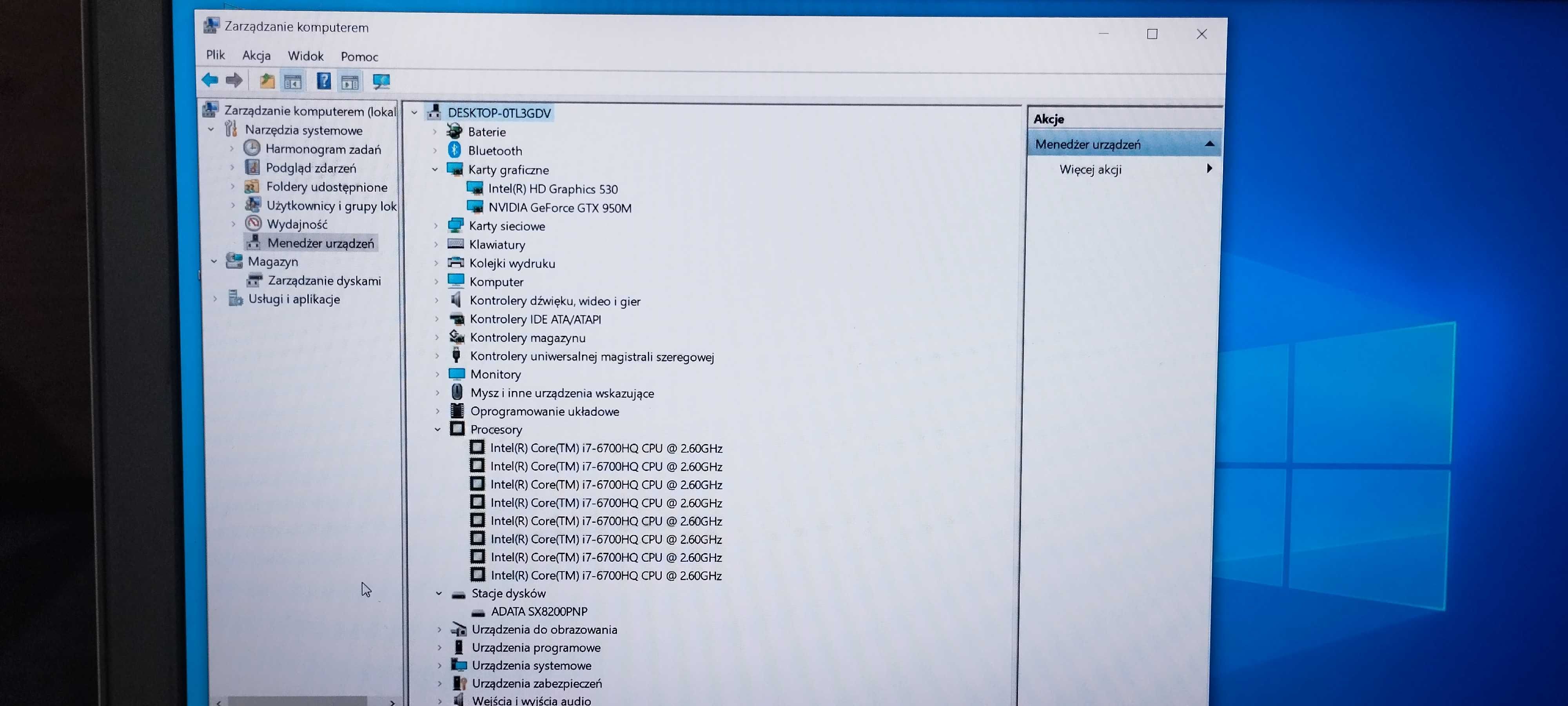The height and width of the screenshot is (706, 1568).
Task: Click the Kolejki wydruku printer icon
Action: [x=456, y=262]
